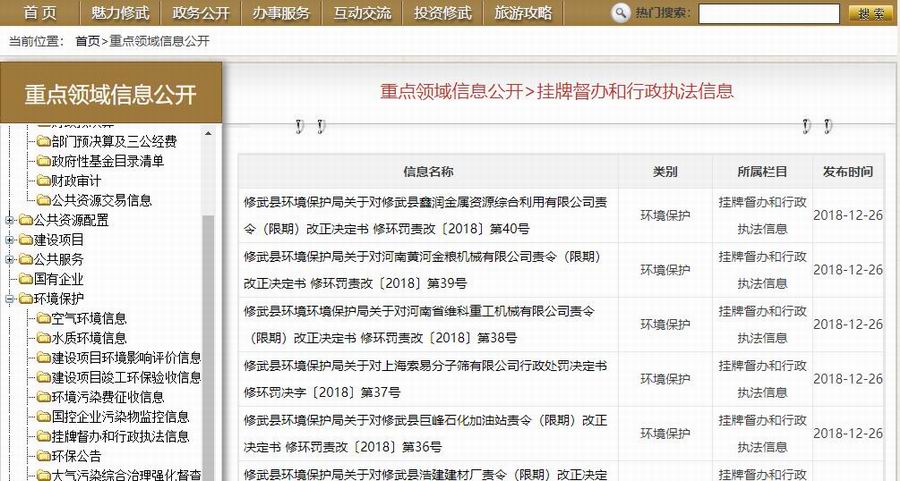Screen dimensions: 900x481
Task: Select 挂牌督办和行政执法信息 in the tree
Action: [121, 436]
